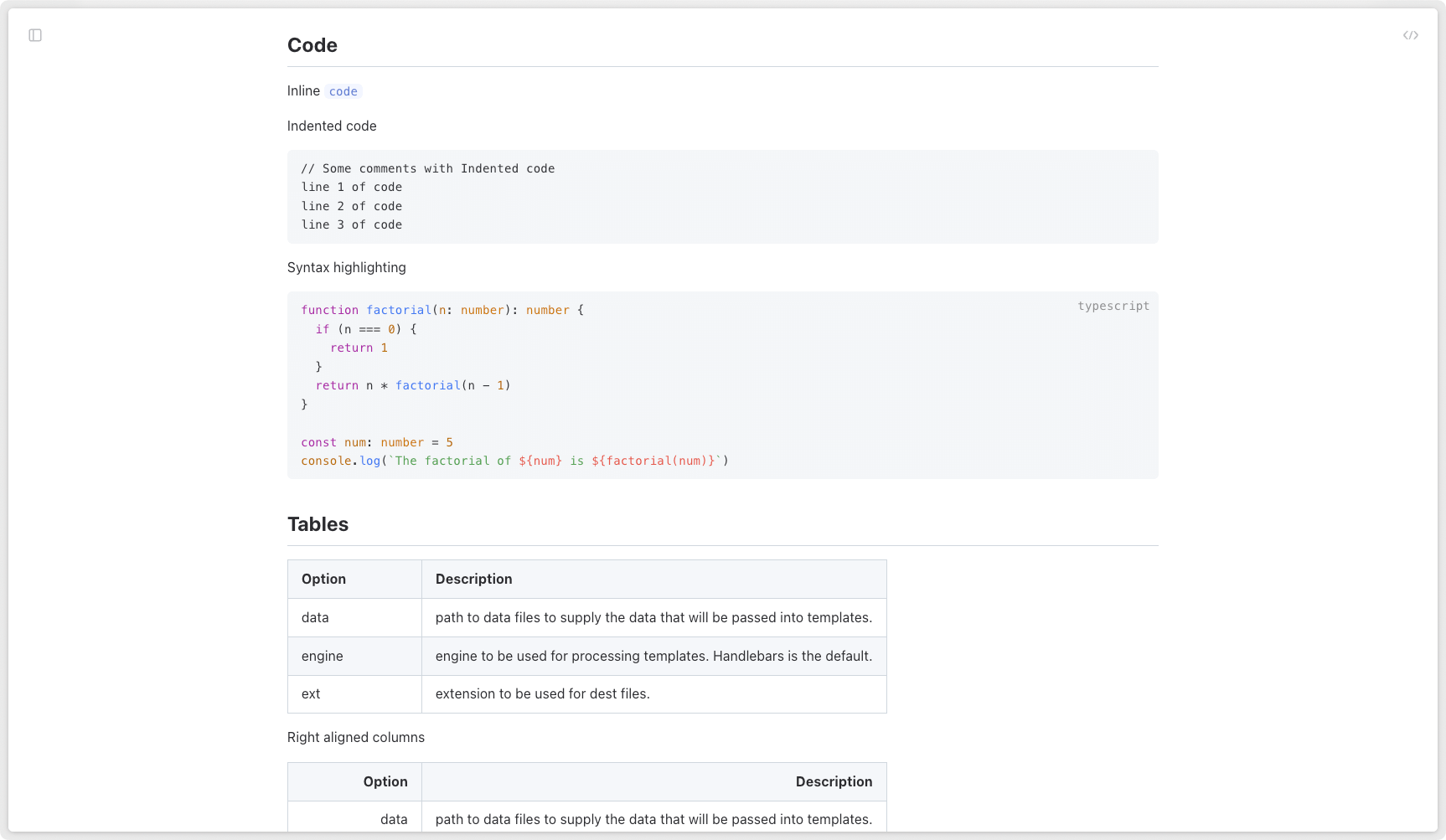Click the ext option cell

pos(355,693)
